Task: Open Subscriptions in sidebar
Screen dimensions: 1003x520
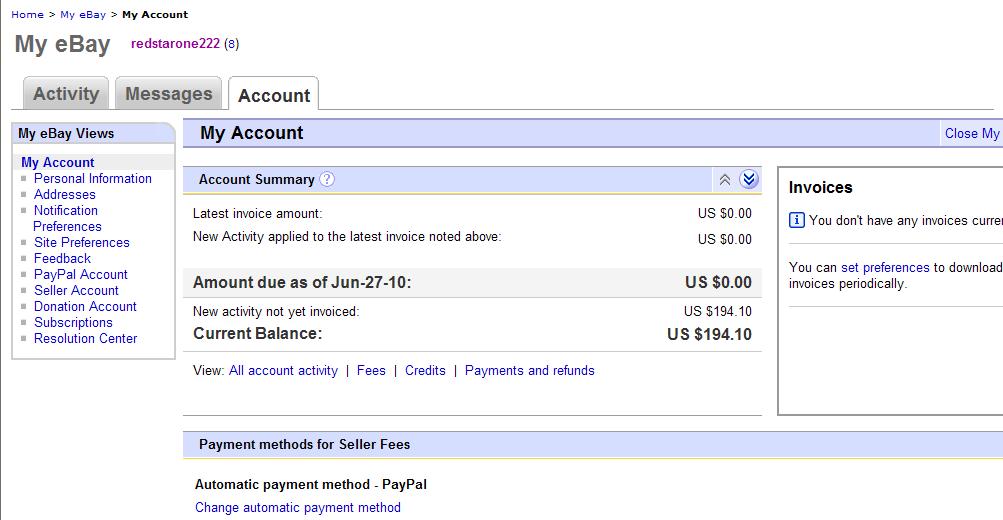Action: 73,322
